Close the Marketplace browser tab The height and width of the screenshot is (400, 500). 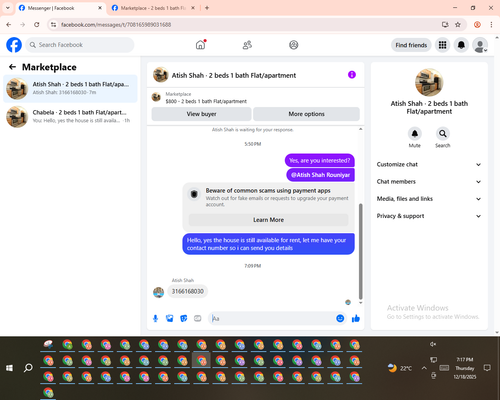pos(193,8)
